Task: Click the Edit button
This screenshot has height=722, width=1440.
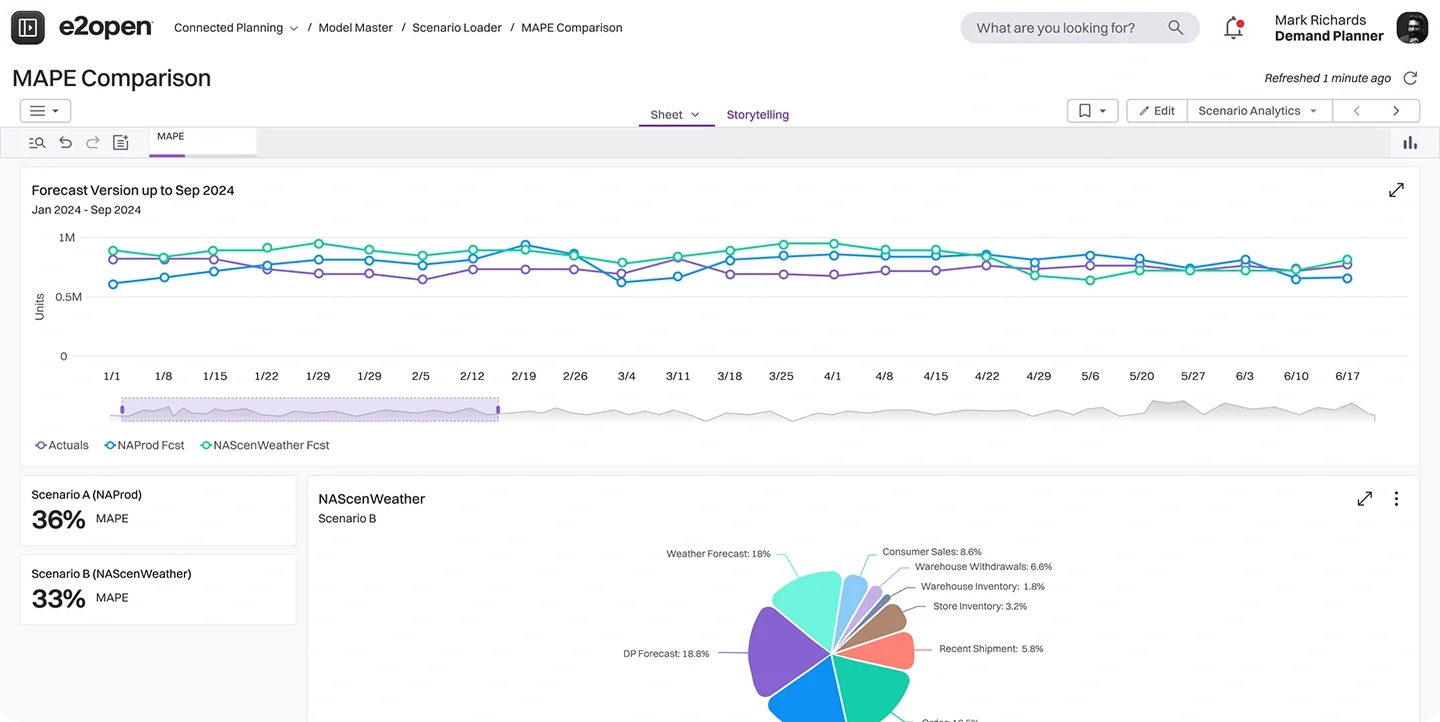Action: pyautogui.click(x=1157, y=111)
